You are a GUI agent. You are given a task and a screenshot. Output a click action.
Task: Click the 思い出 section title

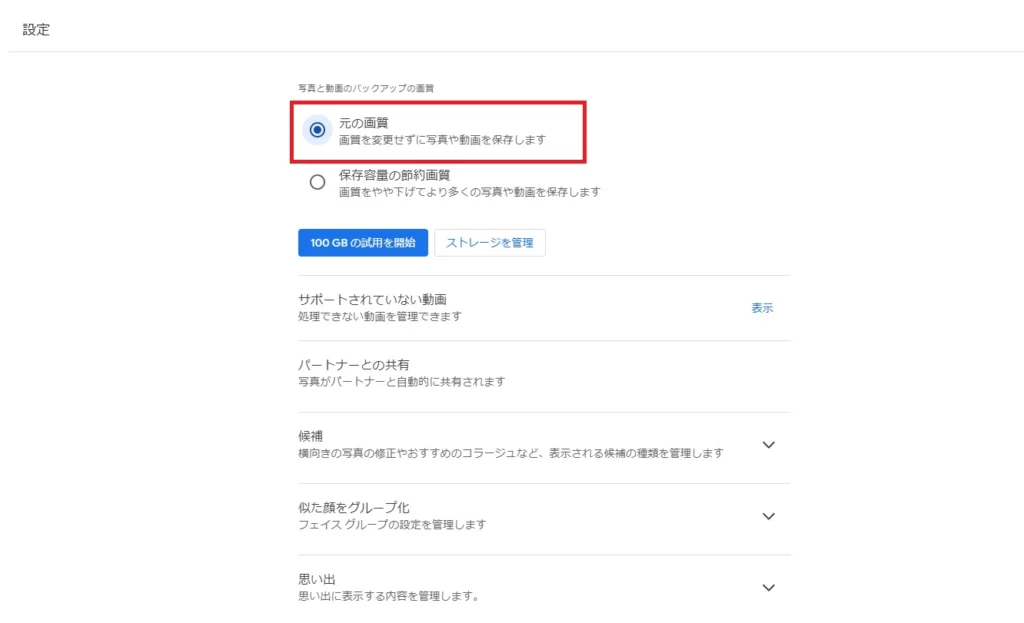317,579
